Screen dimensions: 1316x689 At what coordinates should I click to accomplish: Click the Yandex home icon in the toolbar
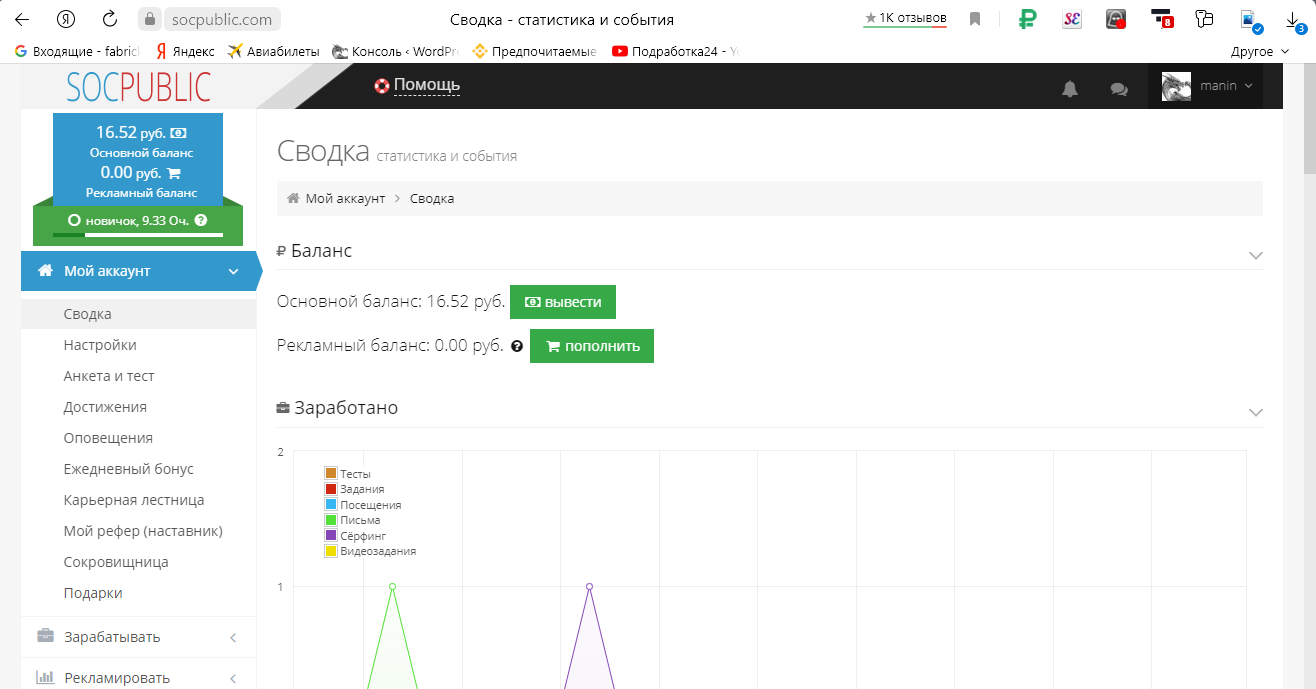[66, 19]
